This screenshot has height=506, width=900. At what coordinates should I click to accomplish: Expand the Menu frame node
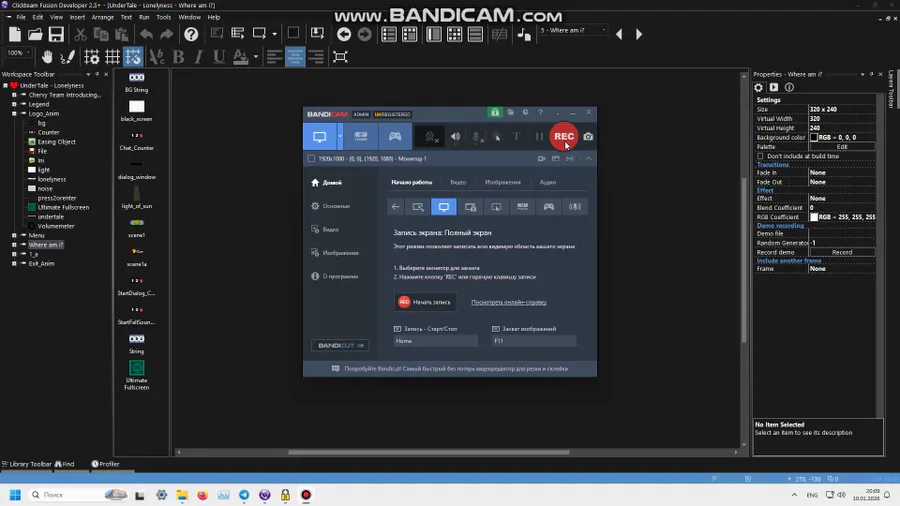14,235
